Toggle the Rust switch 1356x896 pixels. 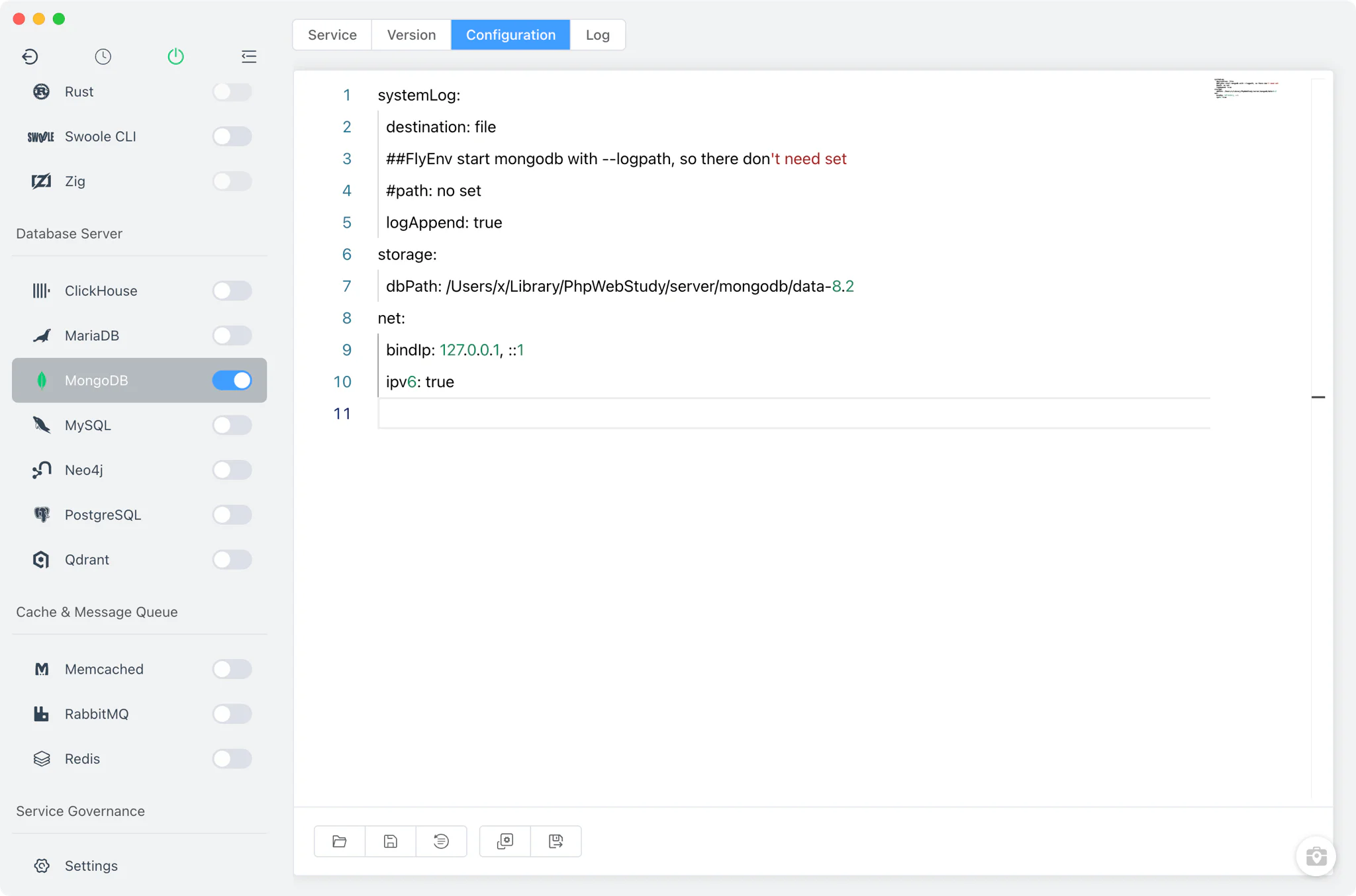coord(232,92)
